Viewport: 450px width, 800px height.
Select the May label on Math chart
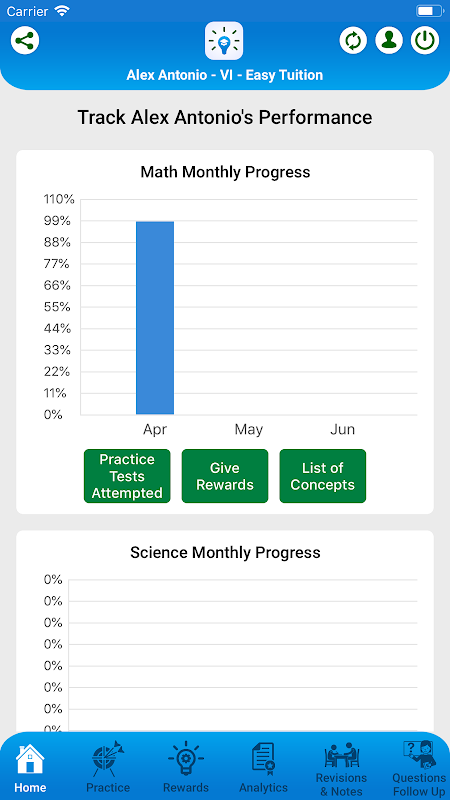pyautogui.click(x=248, y=430)
